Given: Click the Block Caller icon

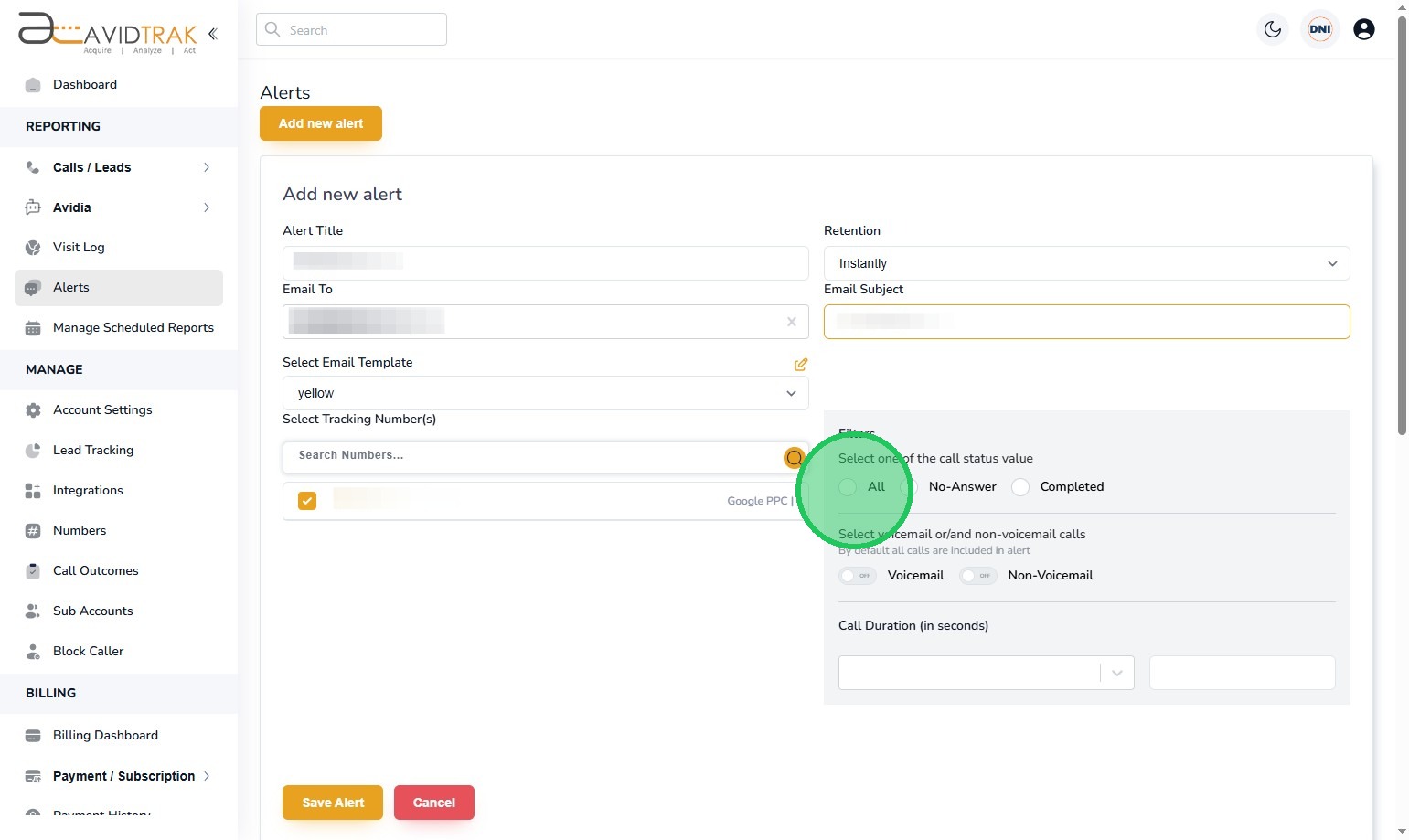Looking at the screenshot, I should click(33, 652).
